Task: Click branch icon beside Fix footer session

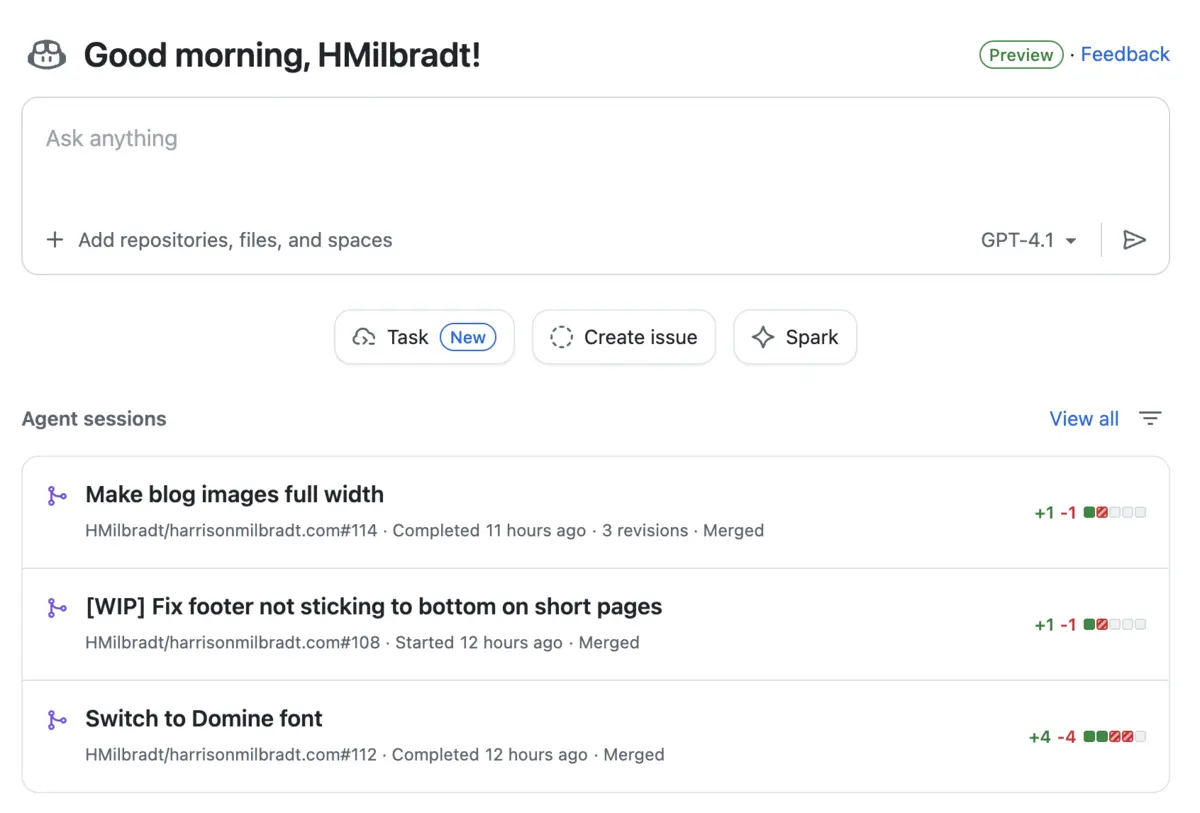Action: pyautogui.click(x=57, y=608)
